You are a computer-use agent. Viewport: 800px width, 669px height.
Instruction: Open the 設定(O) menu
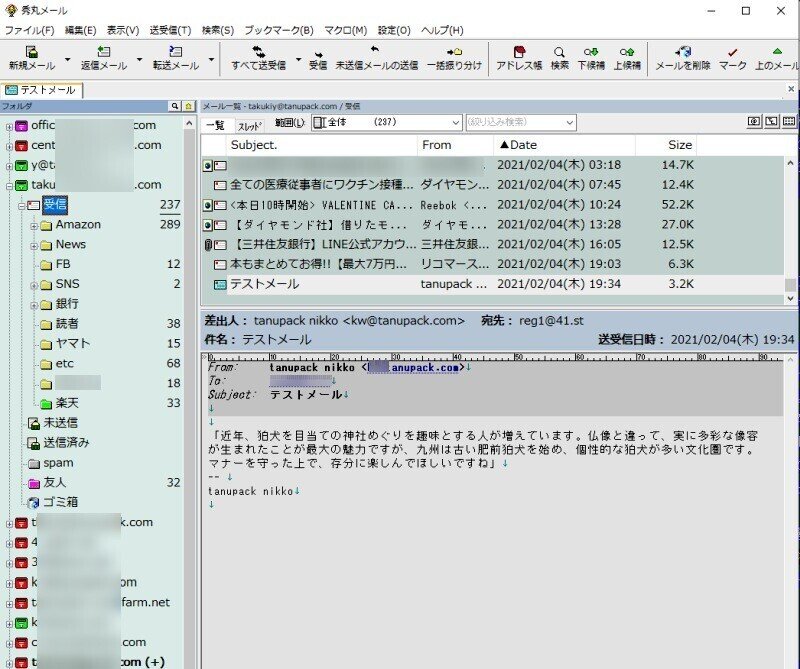tap(394, 30)
